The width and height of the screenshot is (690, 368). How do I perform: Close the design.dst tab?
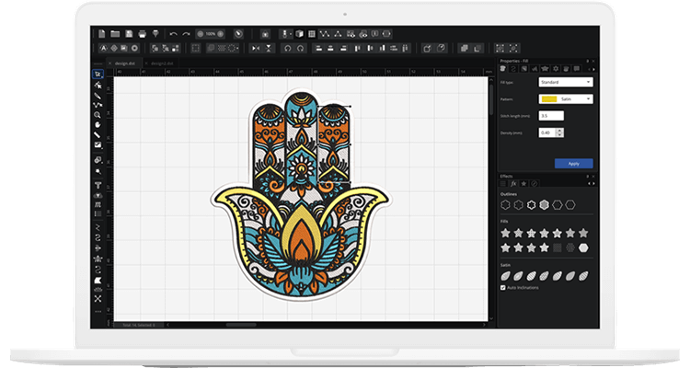pos(110,63)
